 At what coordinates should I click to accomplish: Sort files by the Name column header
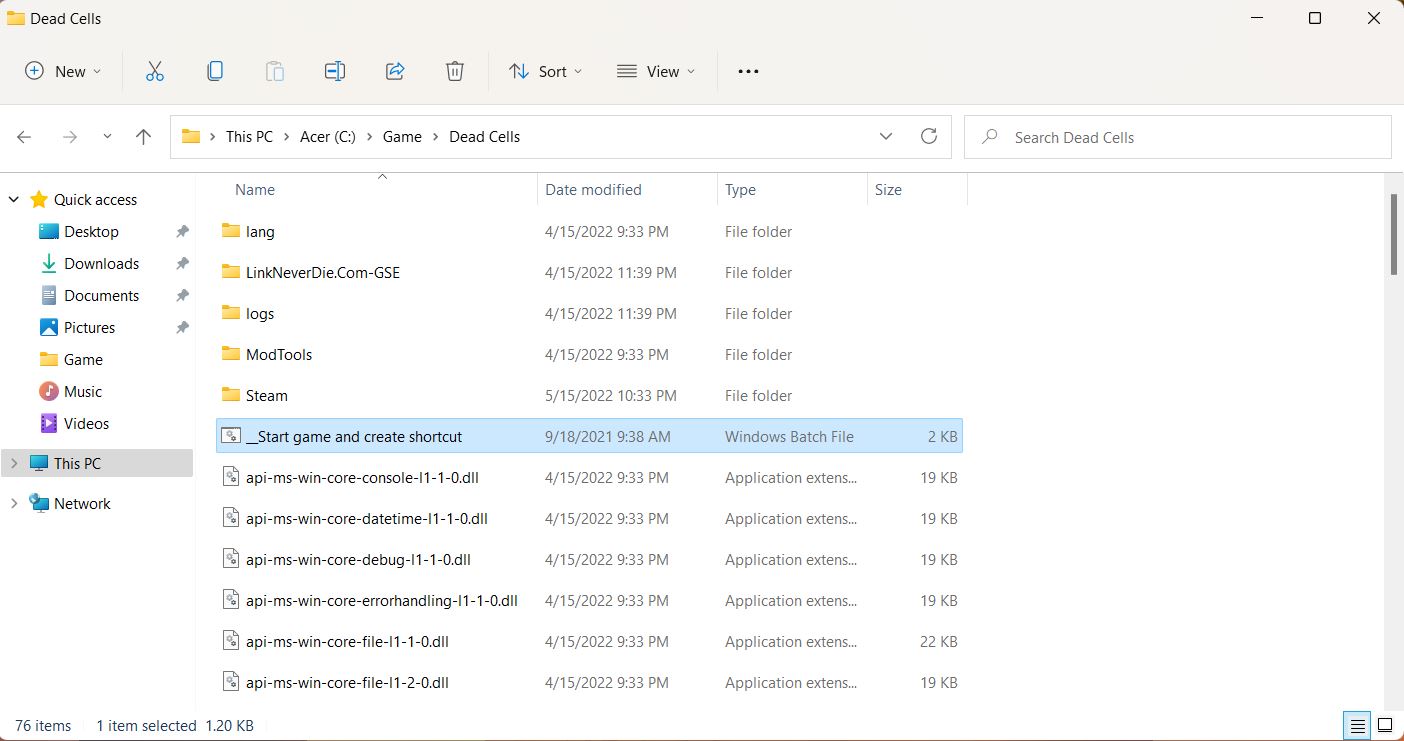[254, 189]
